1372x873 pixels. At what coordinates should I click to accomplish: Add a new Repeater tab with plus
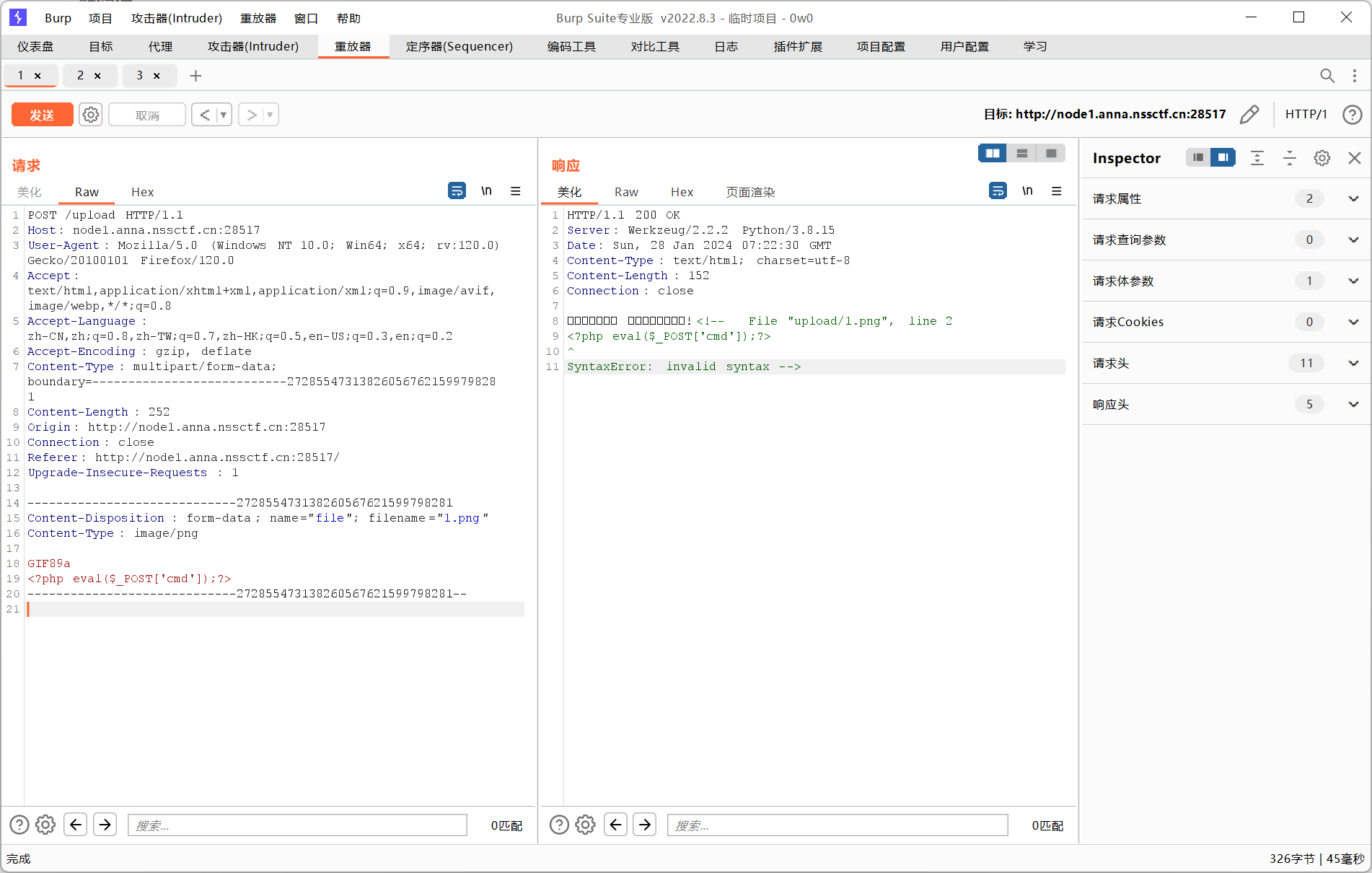[x=195, y=76]
